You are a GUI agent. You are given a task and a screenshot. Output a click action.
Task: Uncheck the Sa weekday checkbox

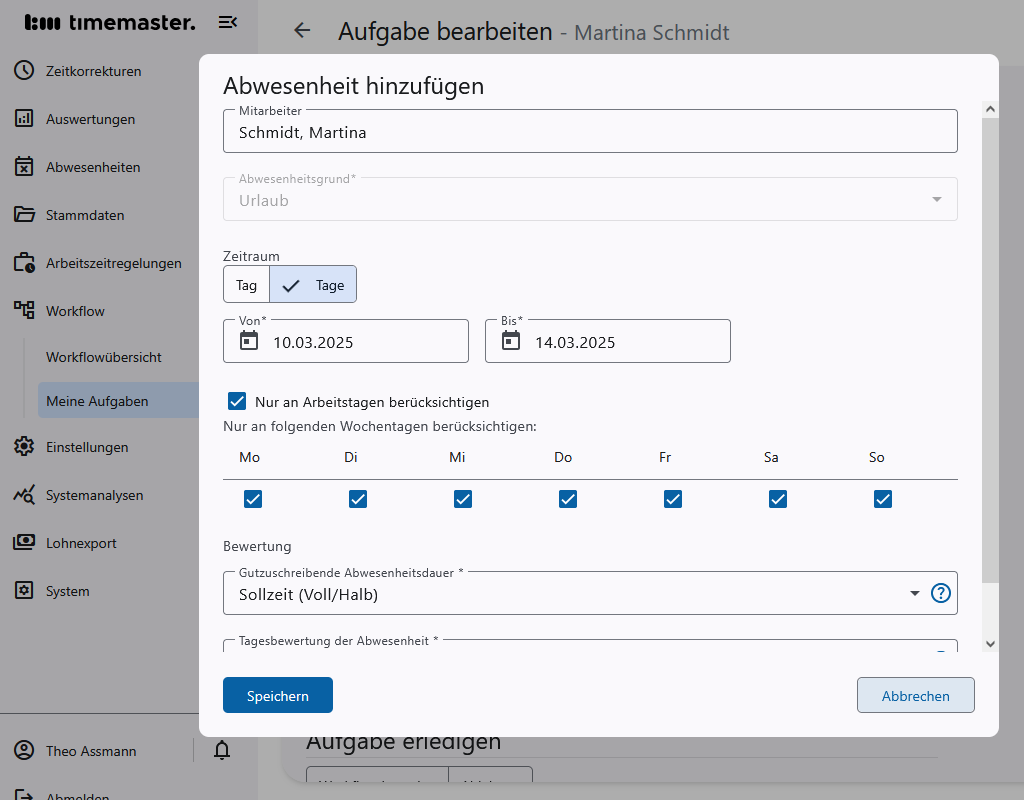[778, 499]
